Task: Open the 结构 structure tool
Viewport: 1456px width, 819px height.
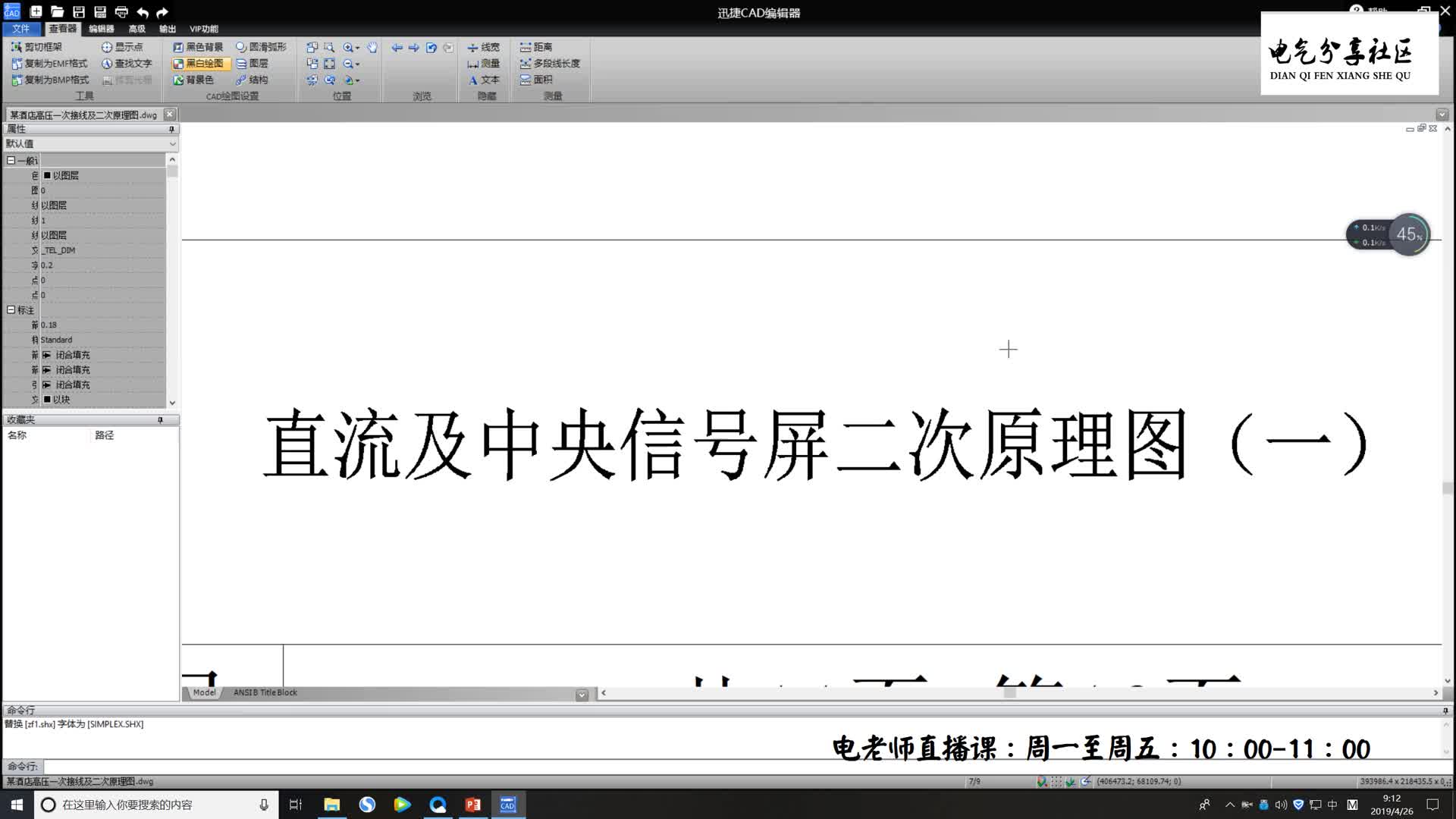Action: pyautogui.click(x=252, y=80)
